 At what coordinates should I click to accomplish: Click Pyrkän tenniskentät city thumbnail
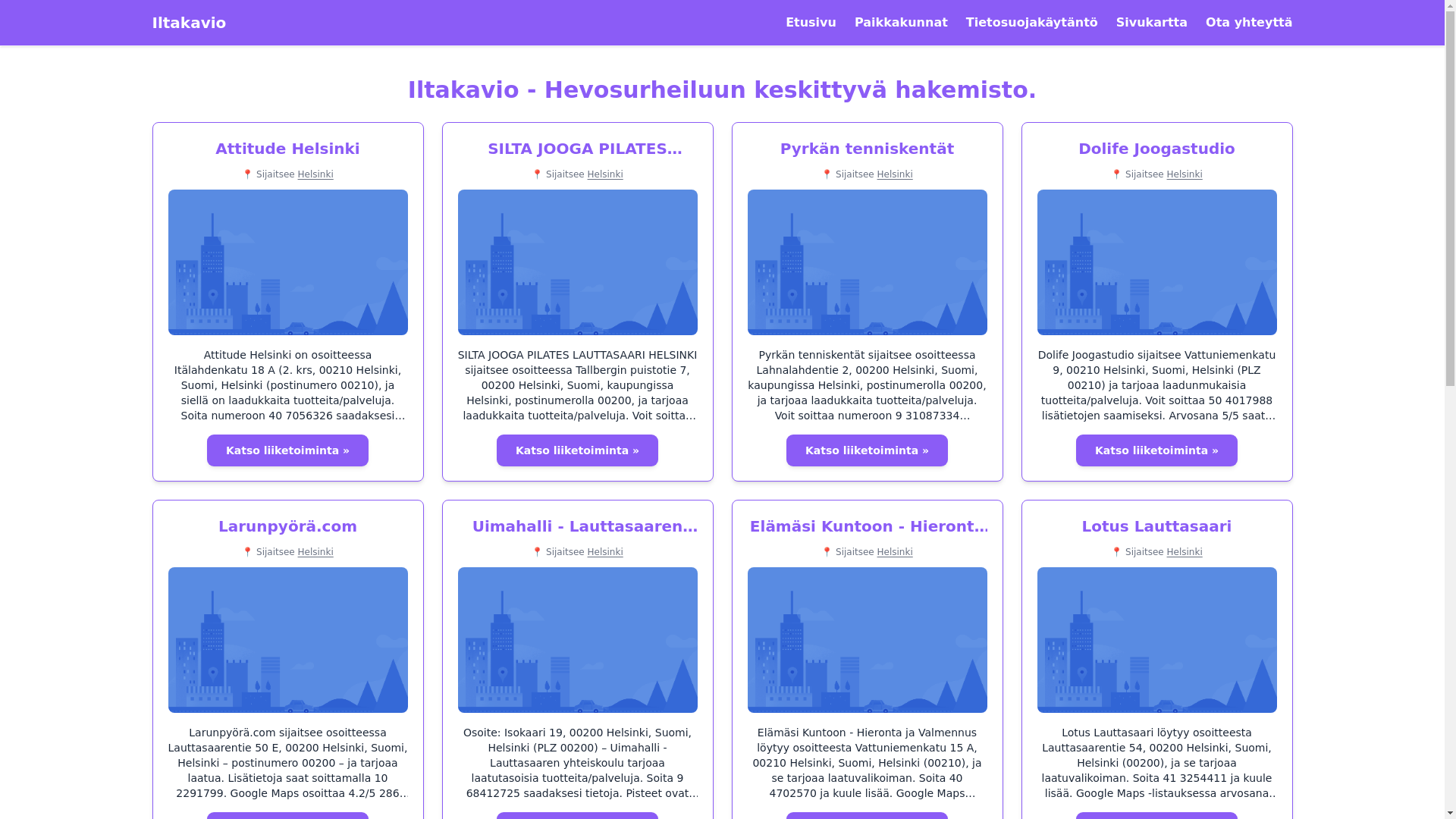[868, 262]
